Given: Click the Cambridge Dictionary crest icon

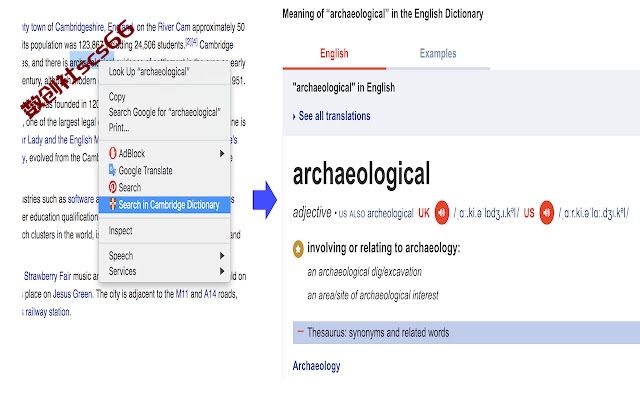Looking at the screenshot, I should tap(113, 204).
